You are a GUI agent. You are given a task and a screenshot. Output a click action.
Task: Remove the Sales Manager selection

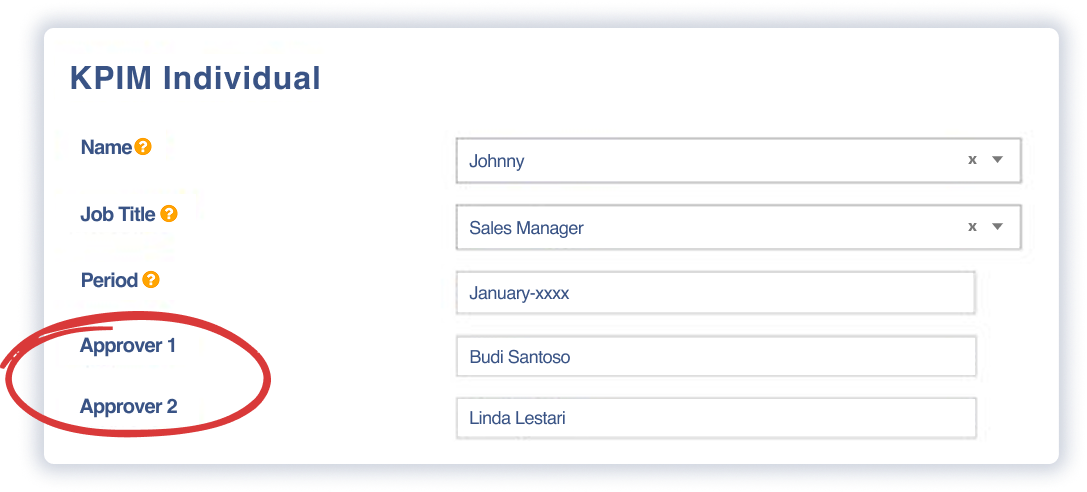[x=971, y=227]
